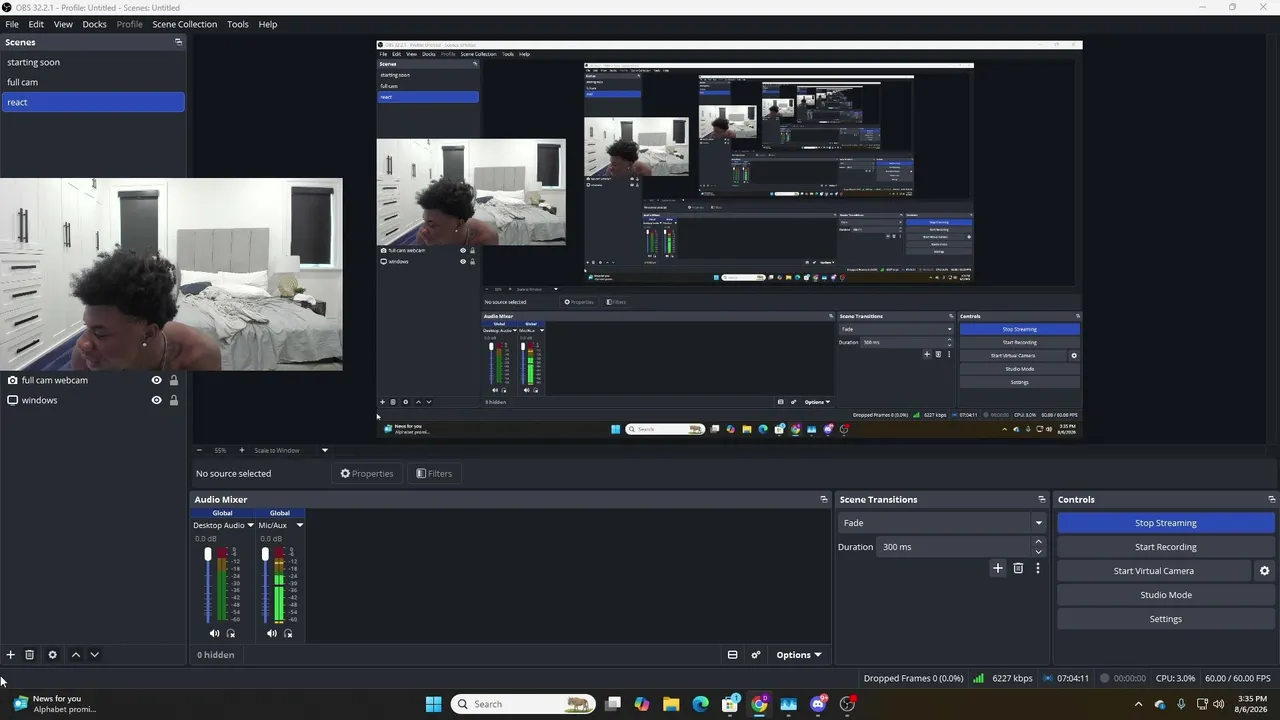
Task: Open Discord from taskbar
Action: point(818,704)
